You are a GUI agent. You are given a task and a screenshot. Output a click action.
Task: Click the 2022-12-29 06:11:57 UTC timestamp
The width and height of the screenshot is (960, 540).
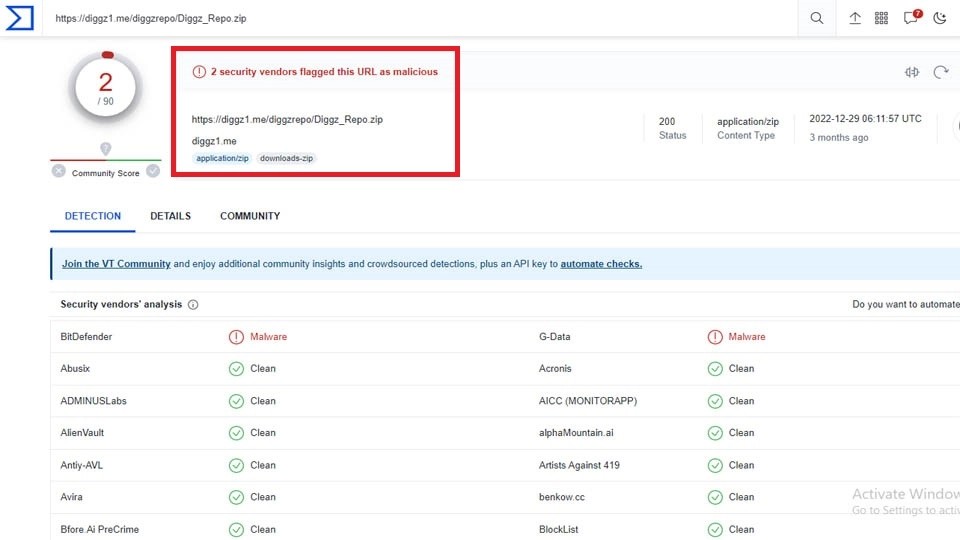pos(865,119)
